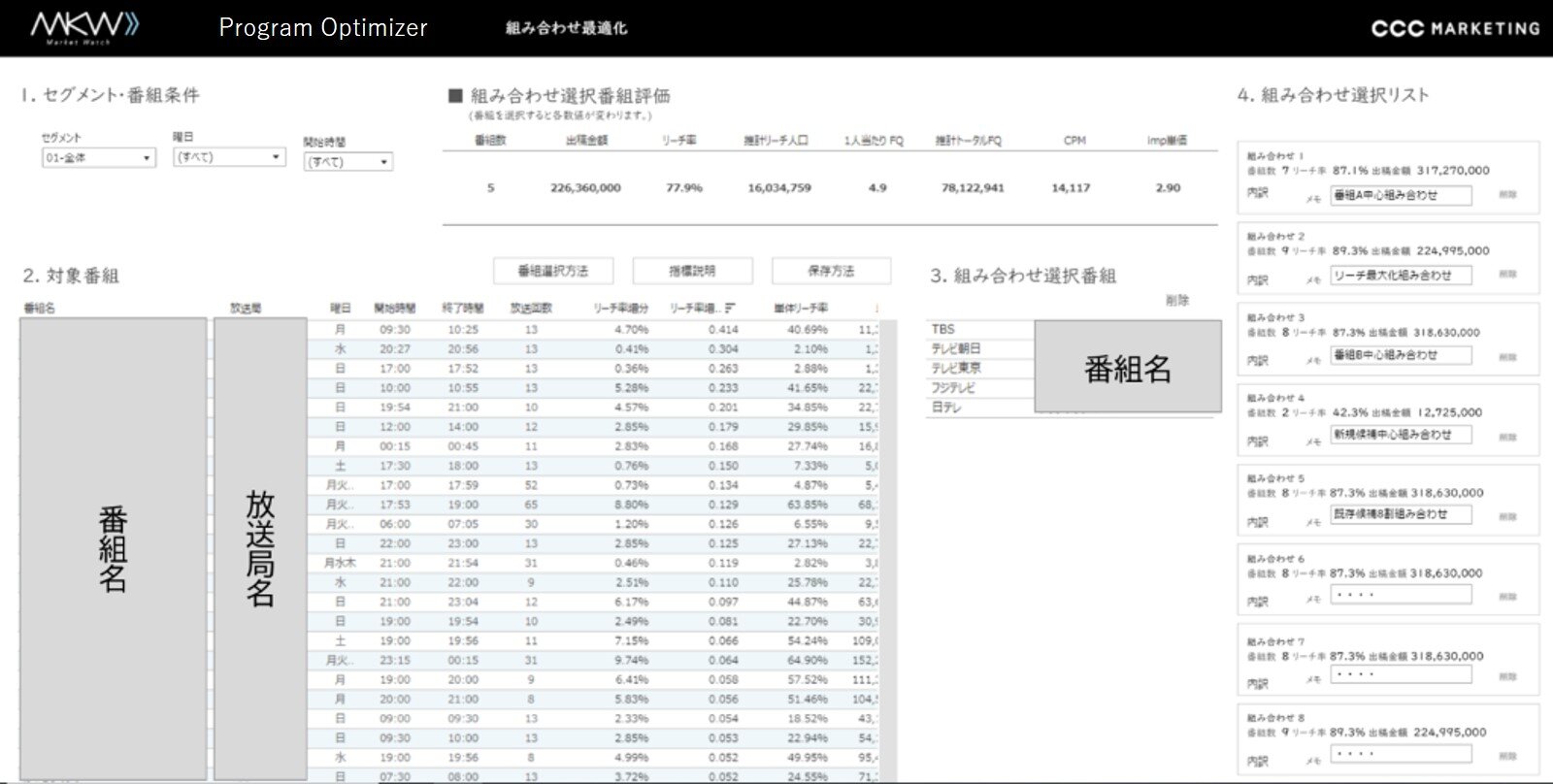Select the フジテレビ row in selected programs
The width and height of the screenshot is (1553, 784).
click(978, 388)
